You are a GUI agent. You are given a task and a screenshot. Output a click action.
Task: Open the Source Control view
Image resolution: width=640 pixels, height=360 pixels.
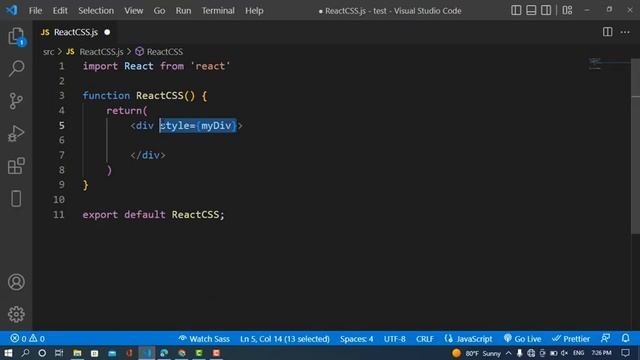click(x=16, y=101)
